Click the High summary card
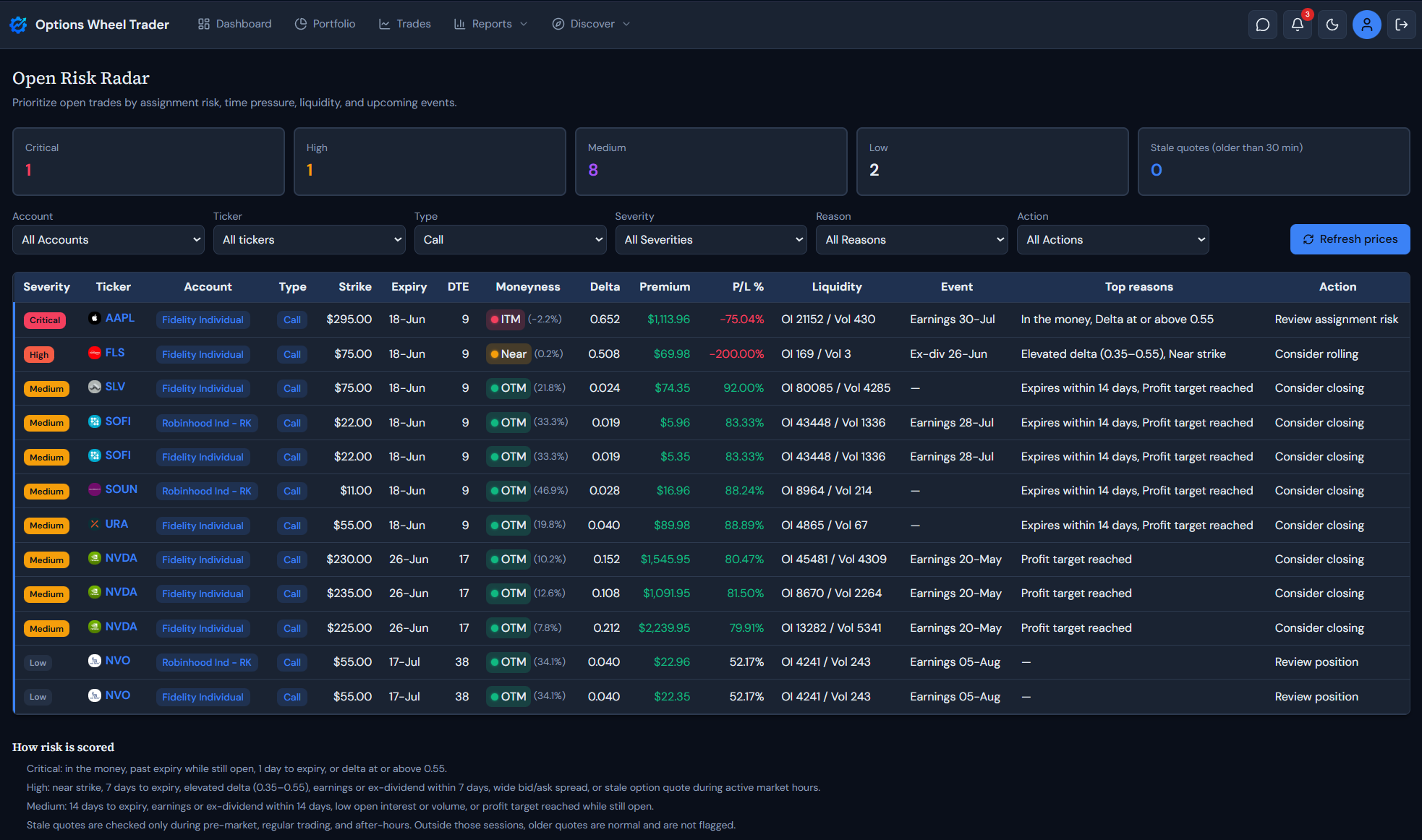 (430, 162)
